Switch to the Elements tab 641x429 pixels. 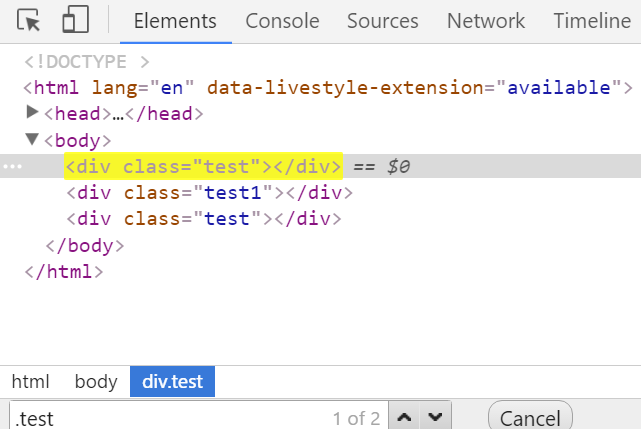click(175, 21)
